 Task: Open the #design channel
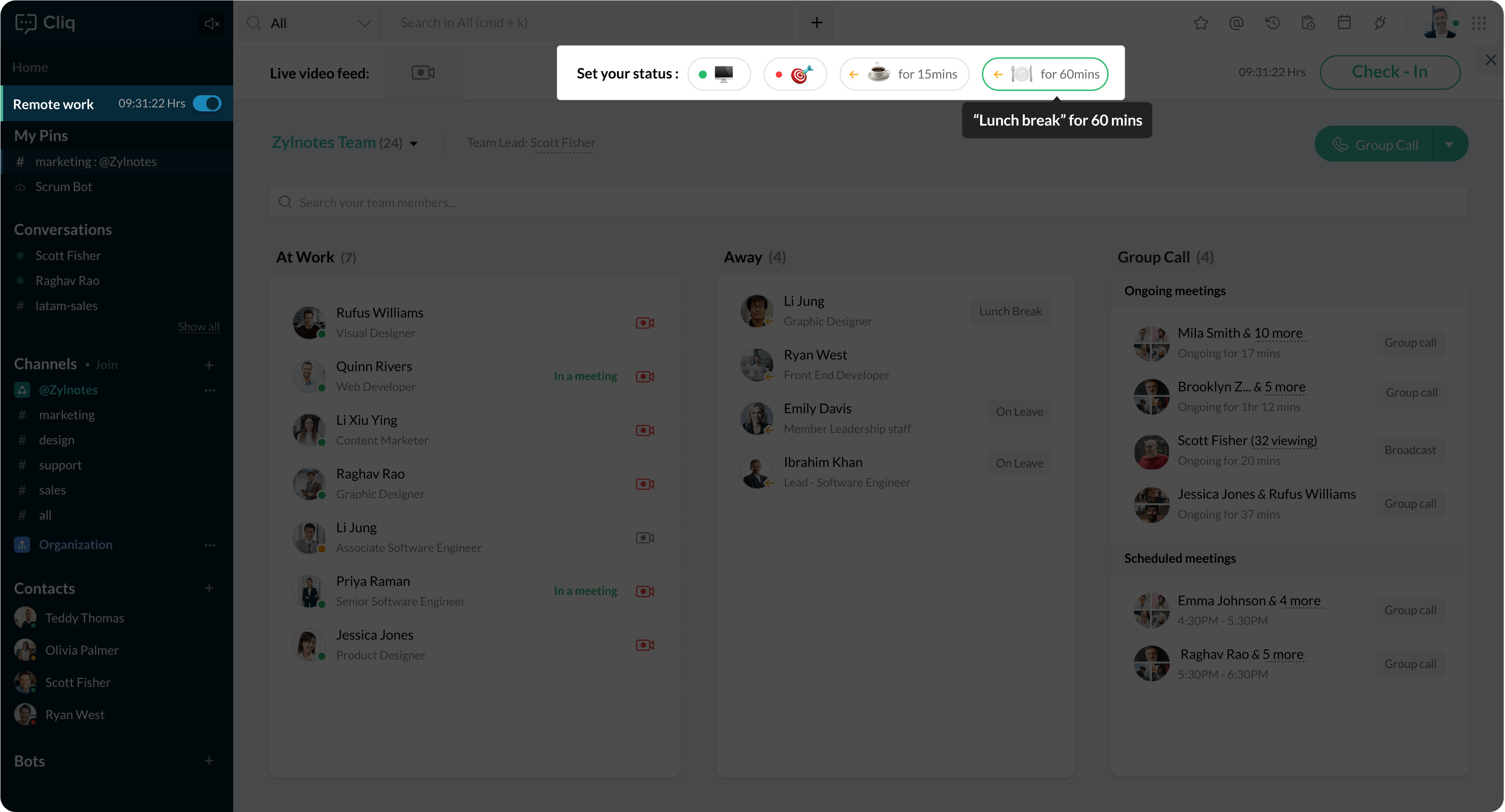coord(57,440)
